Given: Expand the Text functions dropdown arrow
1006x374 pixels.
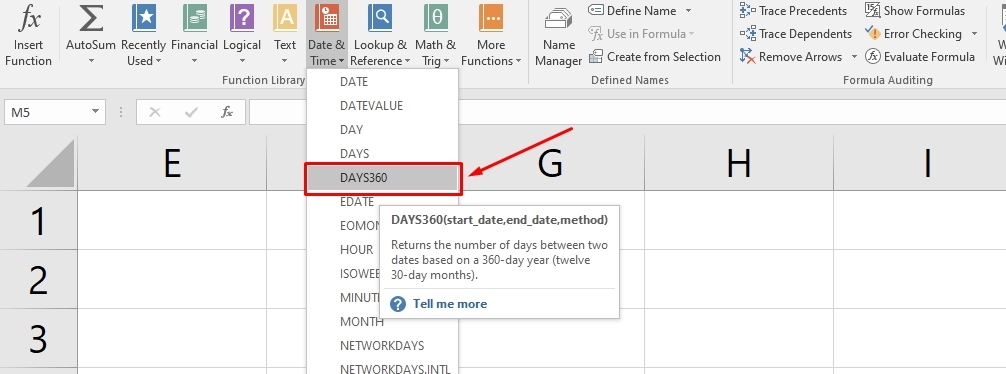Looking at the screenshot, I should 285,62.
